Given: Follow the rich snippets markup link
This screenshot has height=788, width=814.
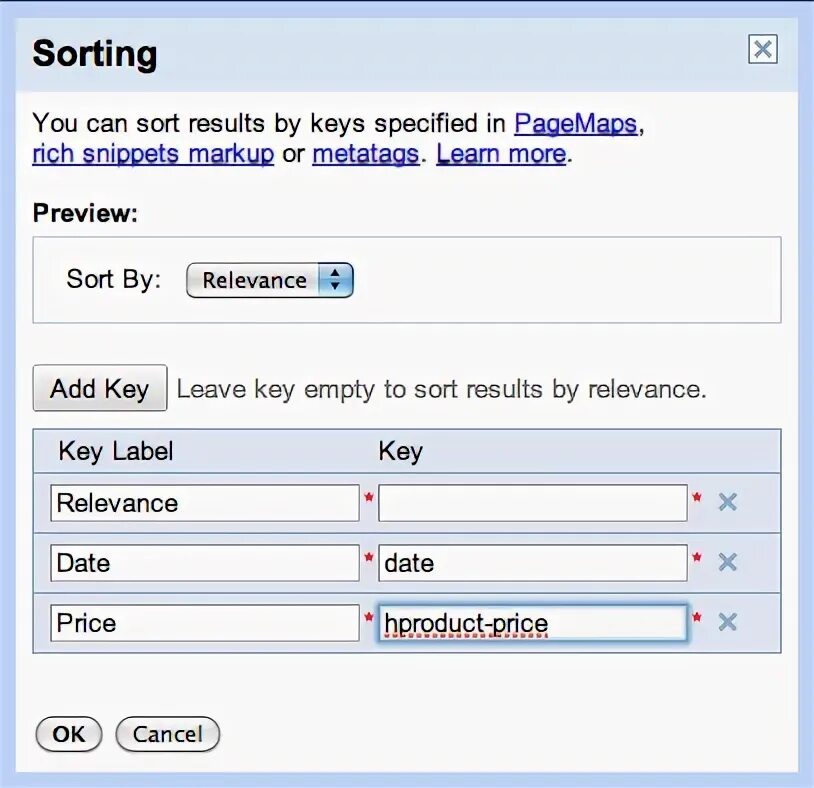Looking at the screenshot, I should [x=153, y=154].
